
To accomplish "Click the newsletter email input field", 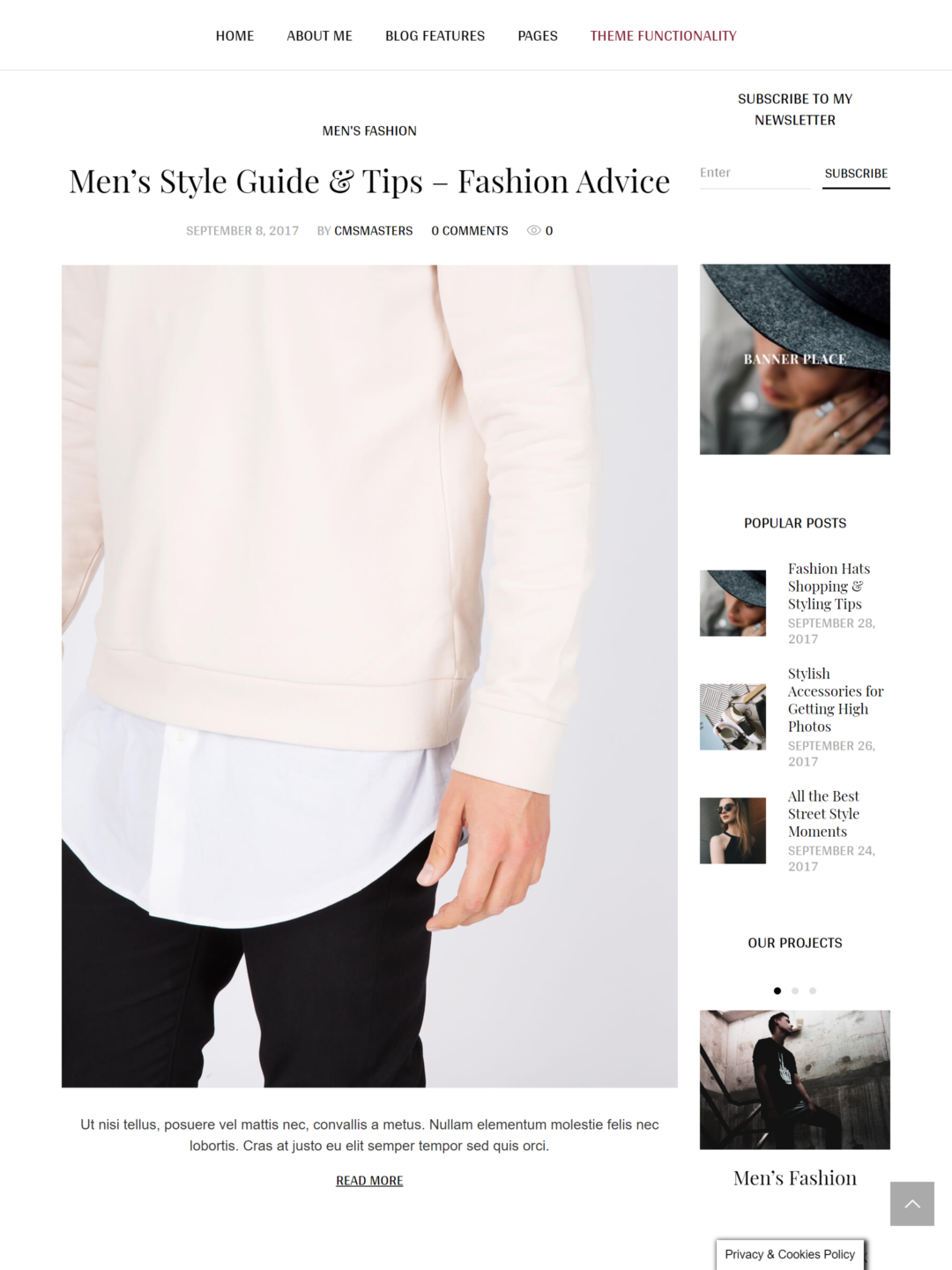I will [x=755, y=173].
